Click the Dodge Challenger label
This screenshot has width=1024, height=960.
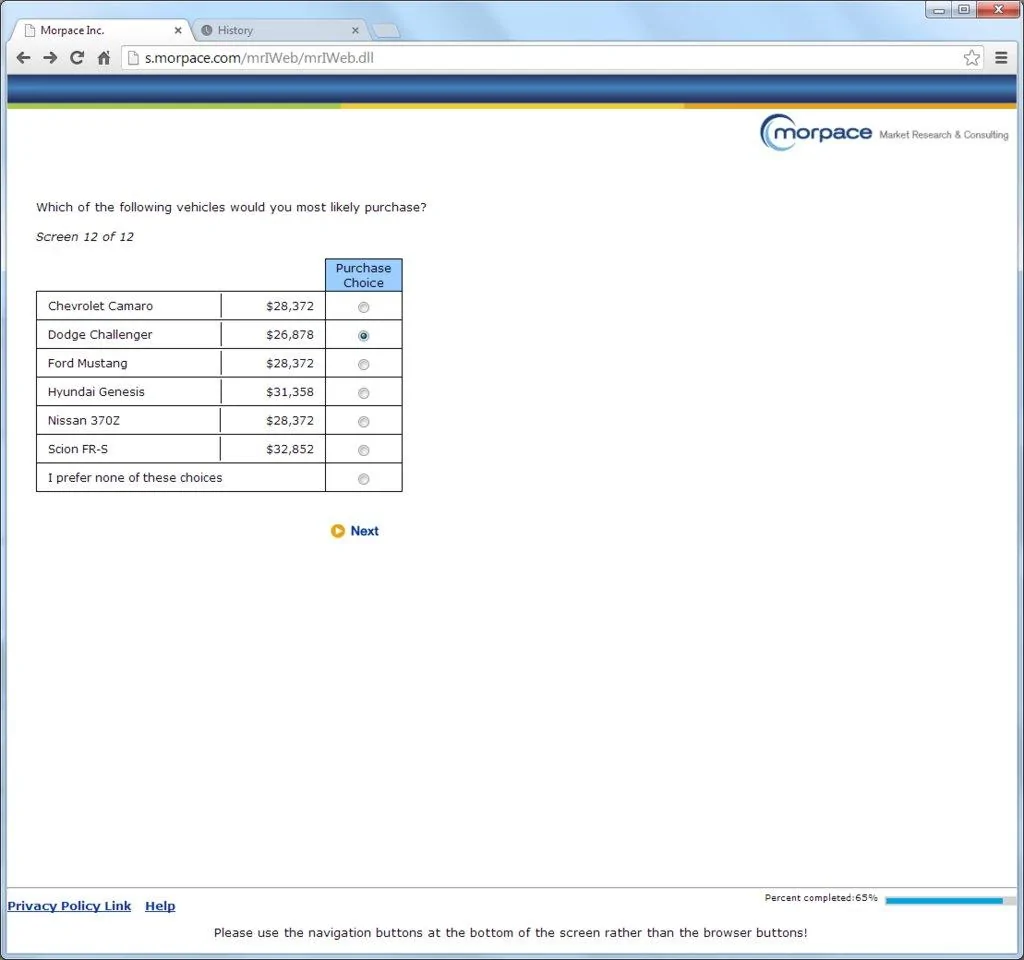pyautogui.click(x=100, y=334)
